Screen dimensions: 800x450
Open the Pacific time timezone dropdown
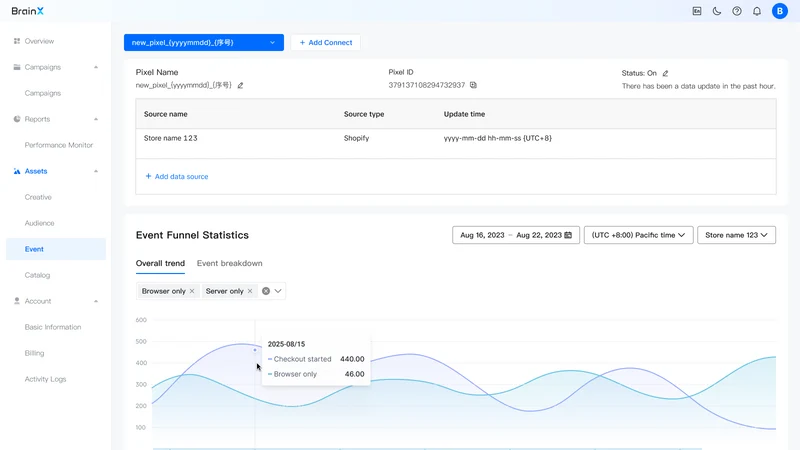(638, 235)
